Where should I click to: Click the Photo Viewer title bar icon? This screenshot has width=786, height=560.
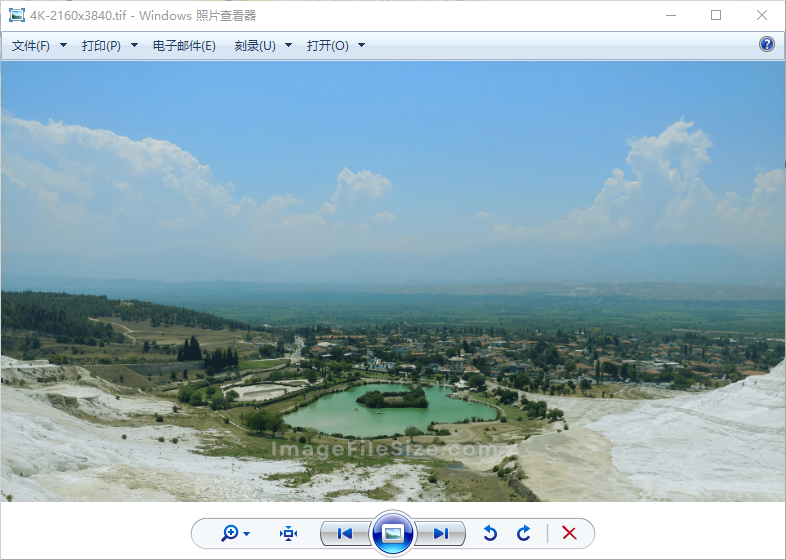pos(17,15)
